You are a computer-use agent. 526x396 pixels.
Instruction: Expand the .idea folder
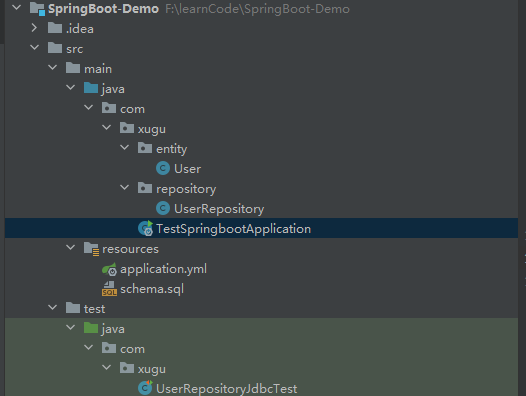[x=34, y=28]
